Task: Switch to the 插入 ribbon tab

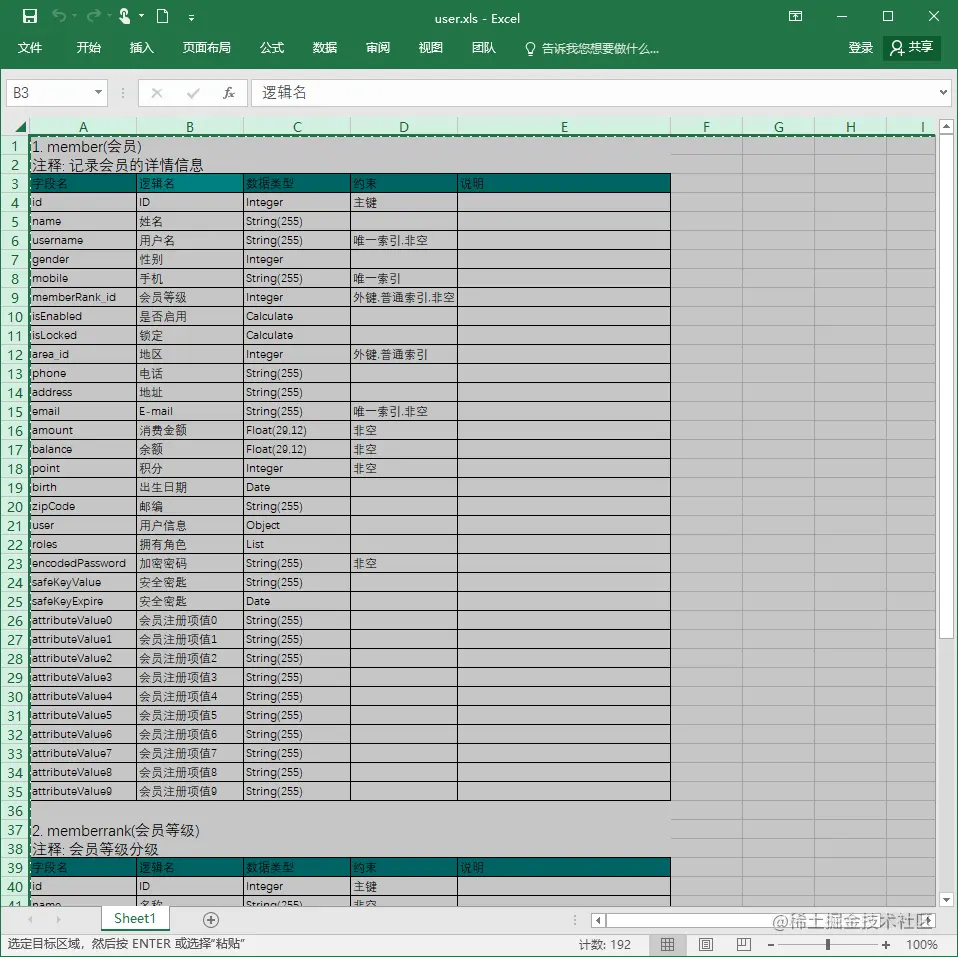Action: click(x=141, y=48)
